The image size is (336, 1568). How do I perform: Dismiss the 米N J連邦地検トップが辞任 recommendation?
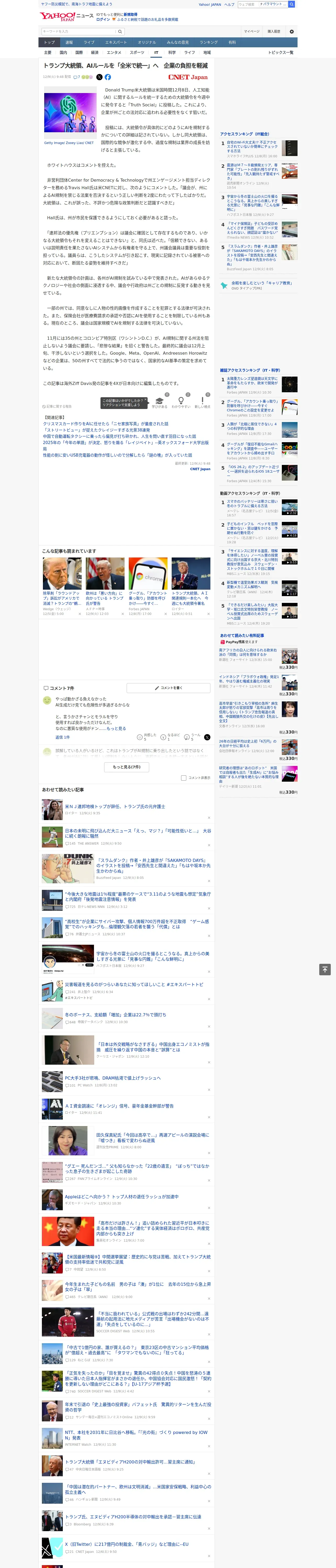coord(209,817)
